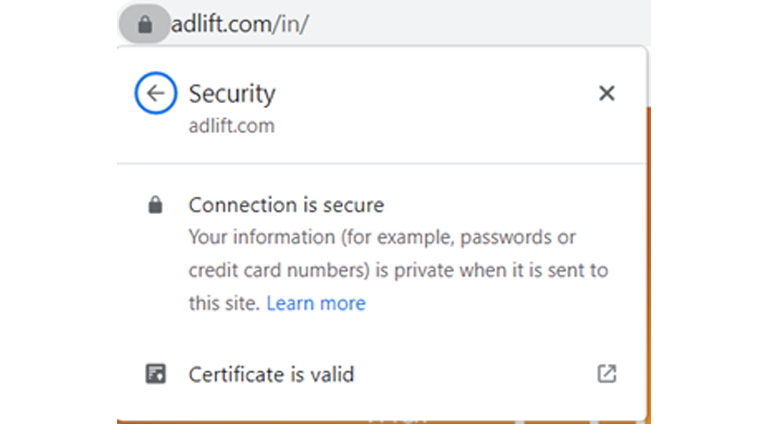Click the text line credit card numbers
The height and width of the screenshot is (424, 768).
point(279,270)
